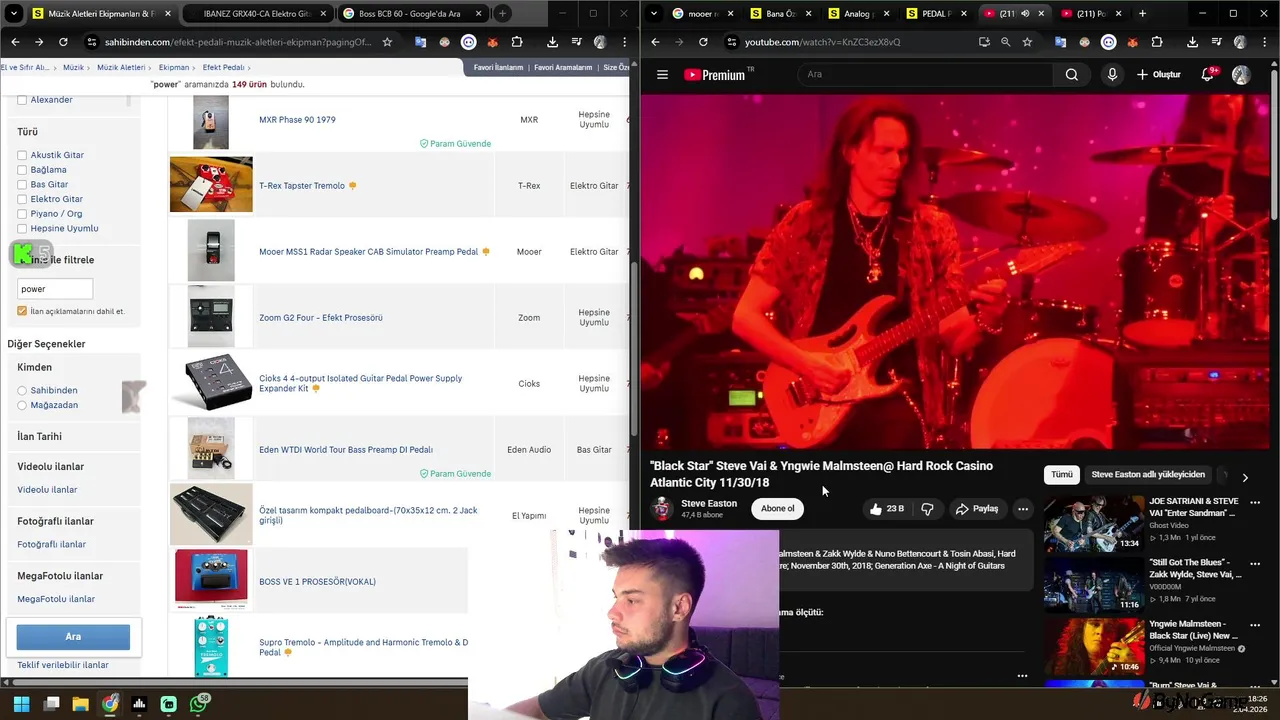
Task: Check the Elektro Gitar filter
Action: coord(22,199)
